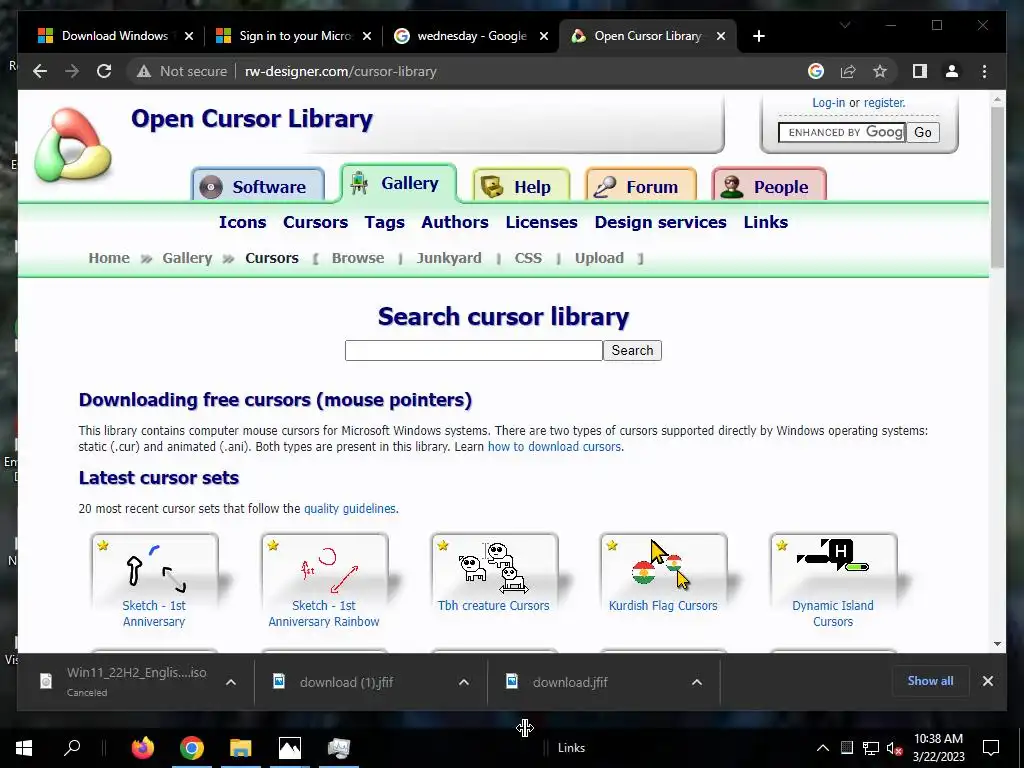Click the Log-in link
Viewport: 1024px width, 768px height.
pos(828,103)
